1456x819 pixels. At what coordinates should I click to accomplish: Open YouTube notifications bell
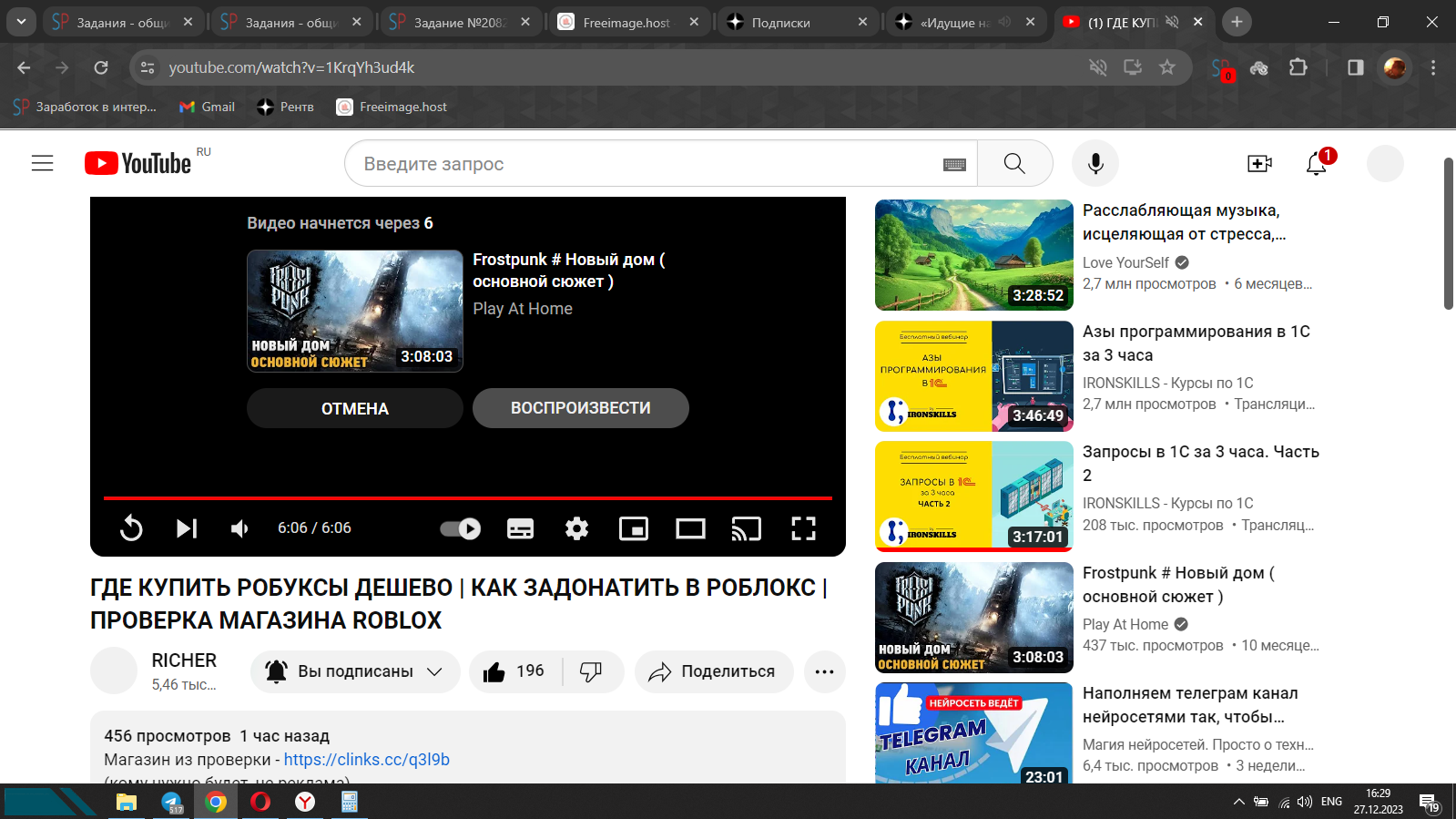tap(1316, 163)
